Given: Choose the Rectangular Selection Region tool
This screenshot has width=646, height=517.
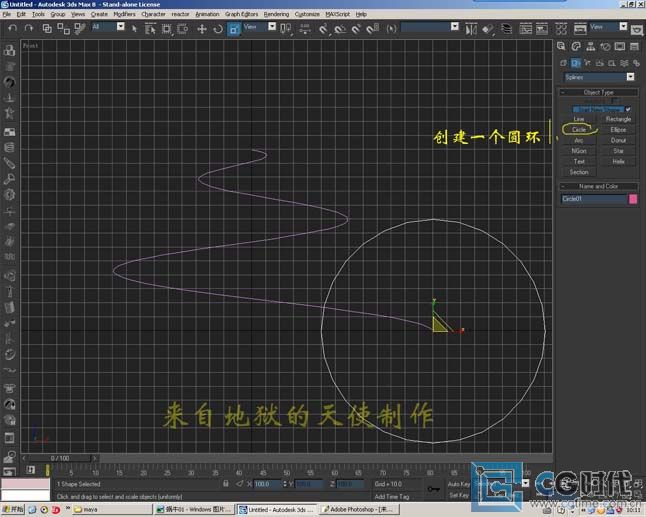Looking at the screenshot, I should coord(166,29).
